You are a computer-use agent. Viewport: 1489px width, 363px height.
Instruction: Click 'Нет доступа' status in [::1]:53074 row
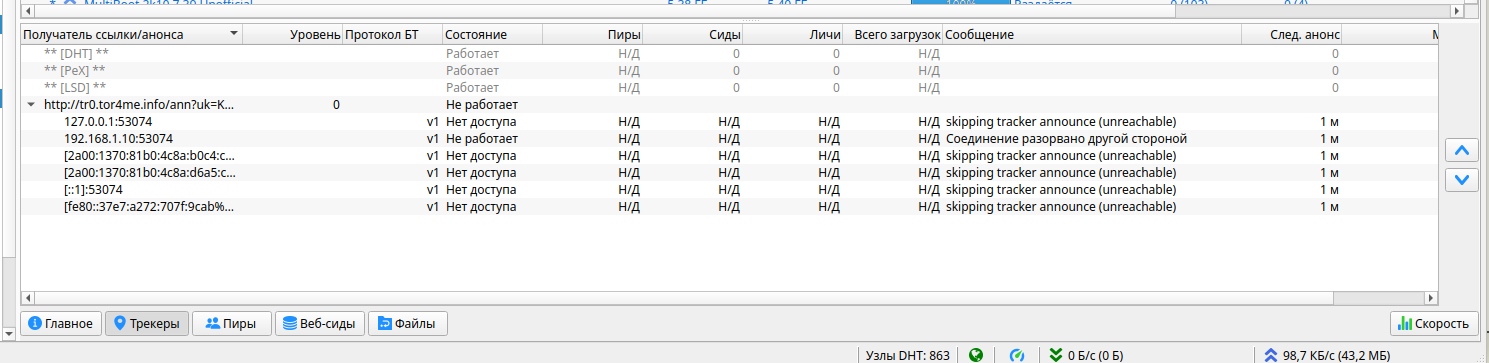coord(481,189)
